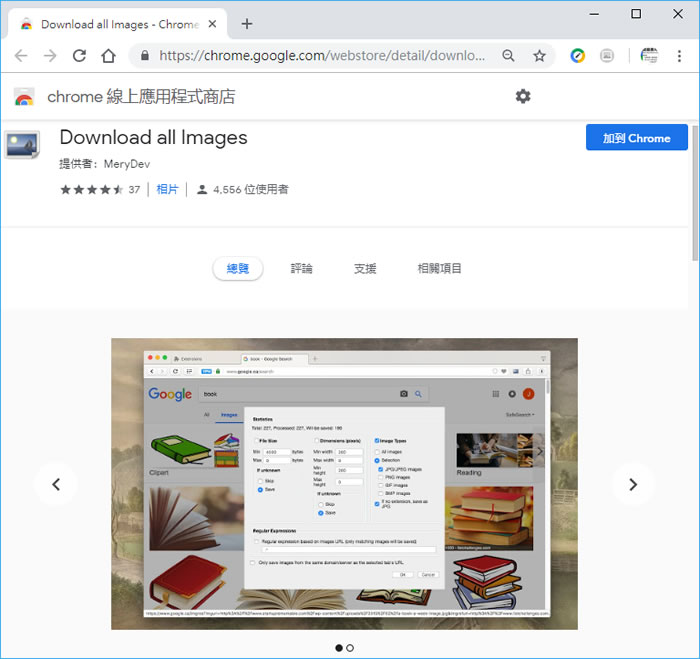Screen dimensions: 700x659
Task: Select the second carousel dot indicator
Action: (350, 647)
